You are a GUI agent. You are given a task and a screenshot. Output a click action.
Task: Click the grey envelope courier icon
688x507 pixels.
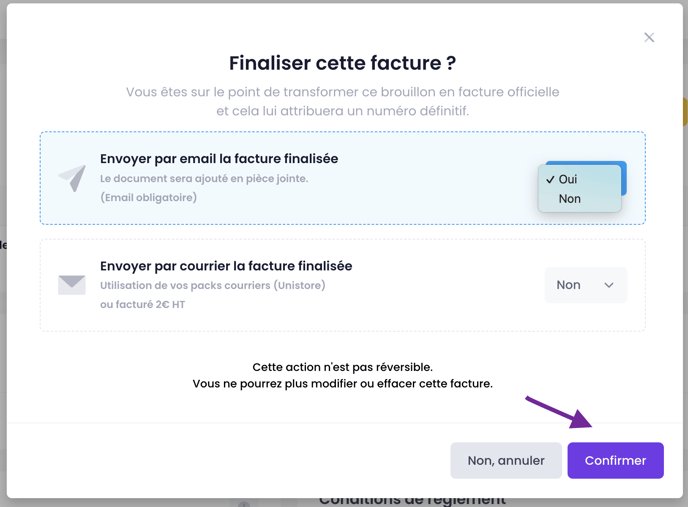(72, 285)
